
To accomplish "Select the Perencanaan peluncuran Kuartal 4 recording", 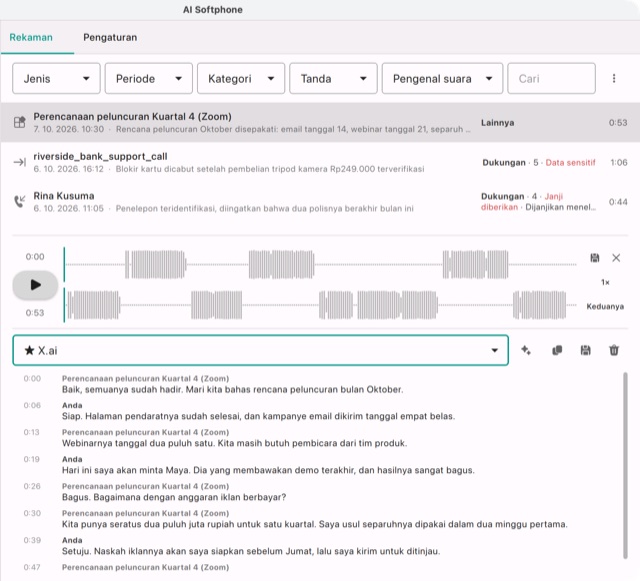I will (320, 122).
